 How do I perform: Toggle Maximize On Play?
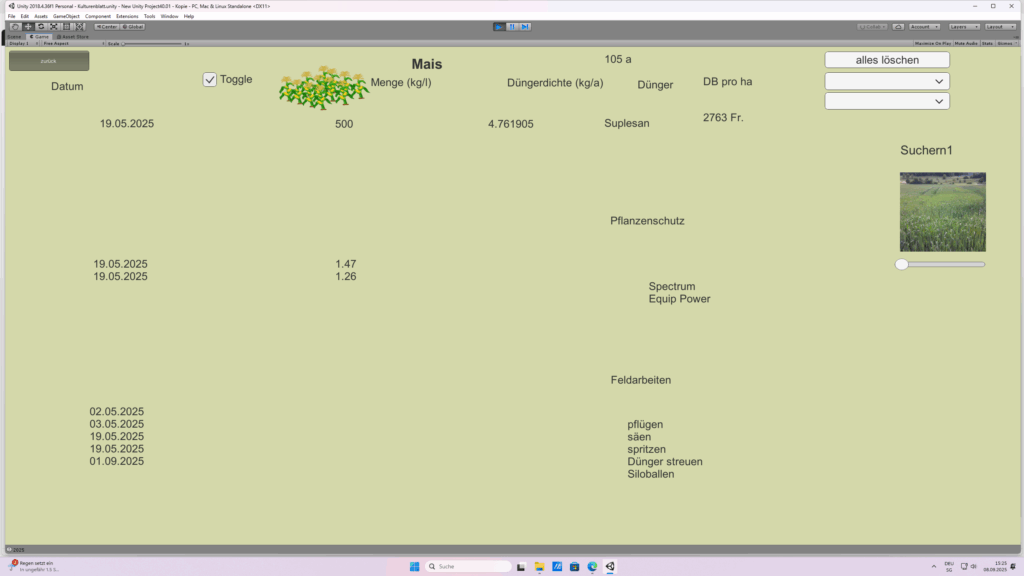933,44
